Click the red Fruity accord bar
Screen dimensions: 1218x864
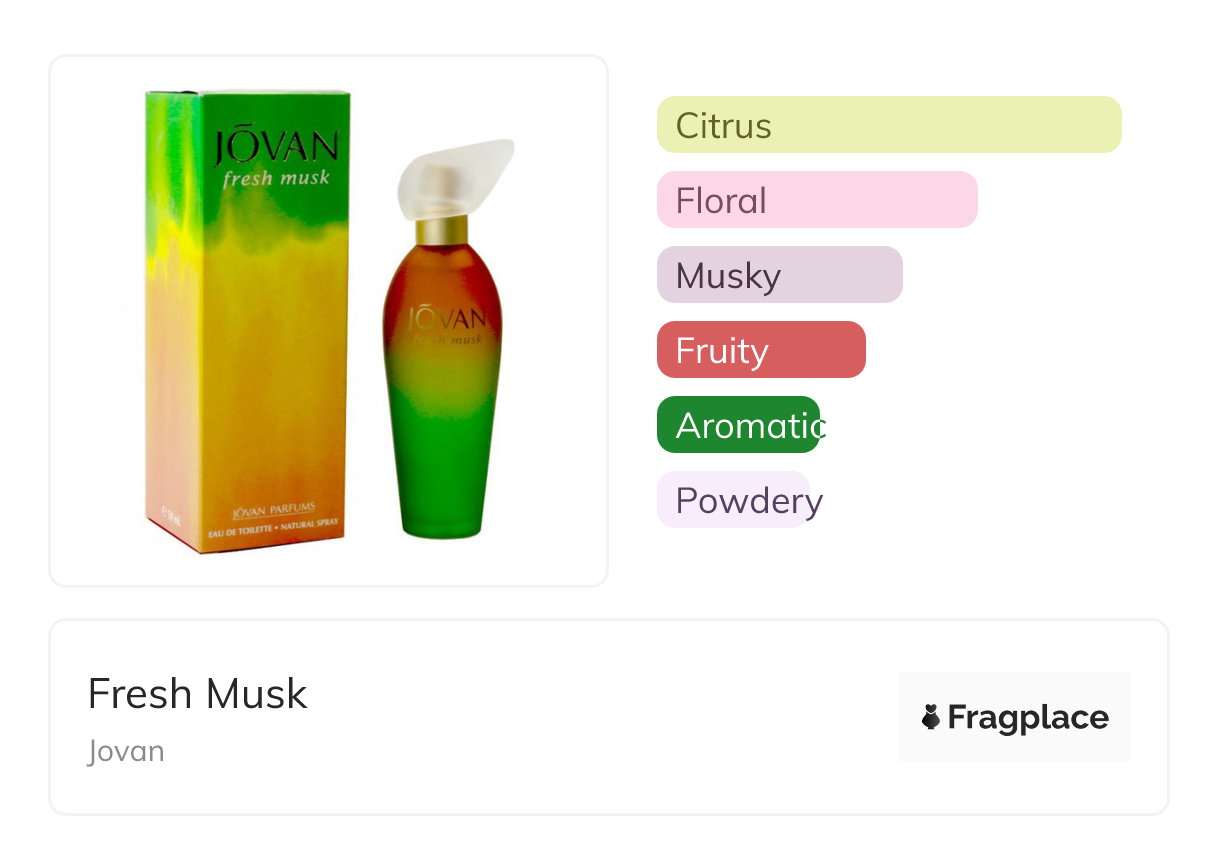tap(760, 350)
